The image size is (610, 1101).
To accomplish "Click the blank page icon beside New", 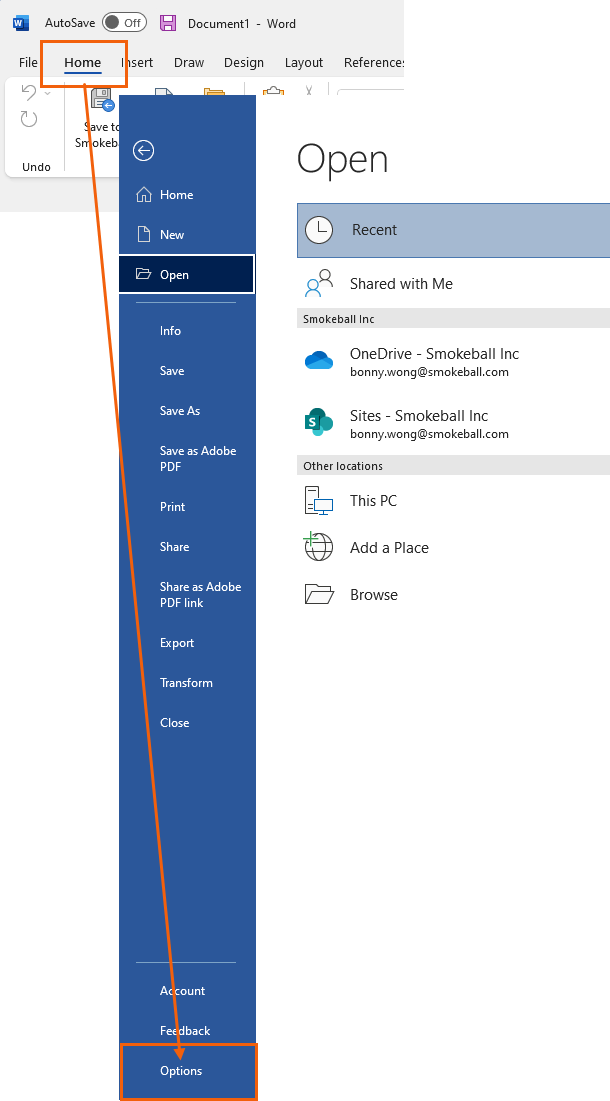I will pos(143,235).
